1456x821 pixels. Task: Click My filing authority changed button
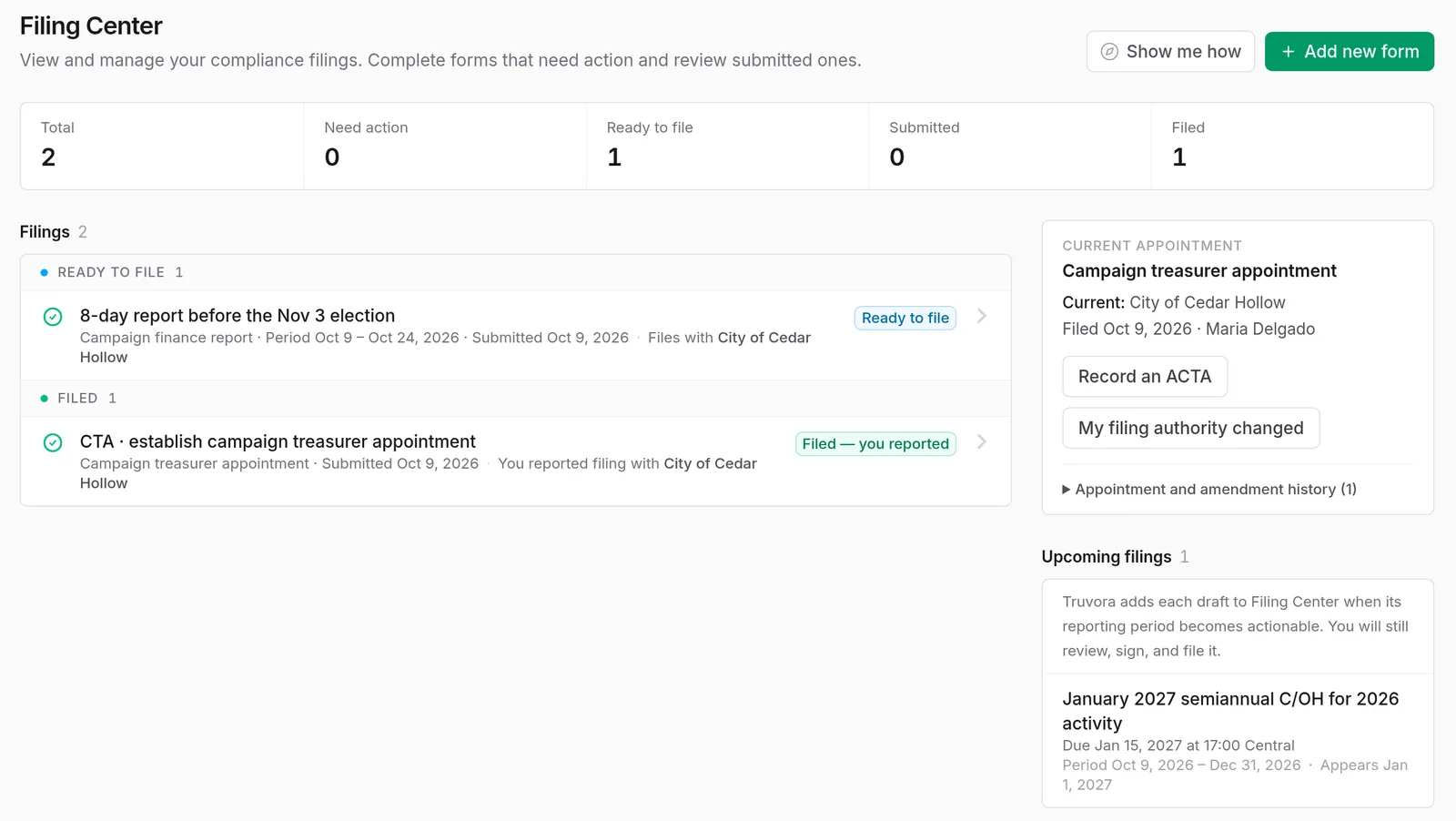point(1191,428)
